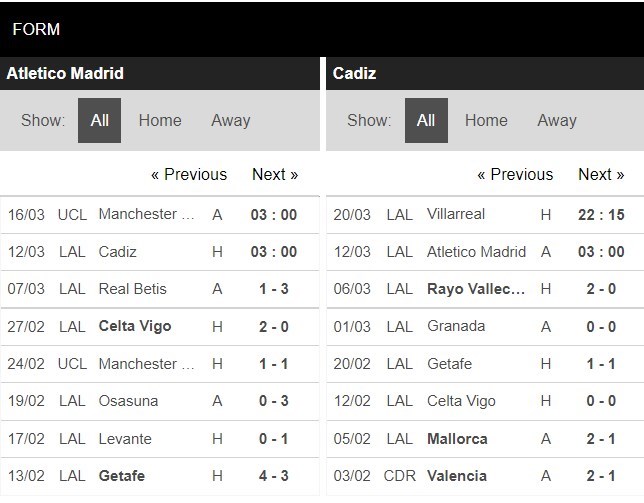
Task: Load Next Cadiz fixtures
Action: [601, 175]
